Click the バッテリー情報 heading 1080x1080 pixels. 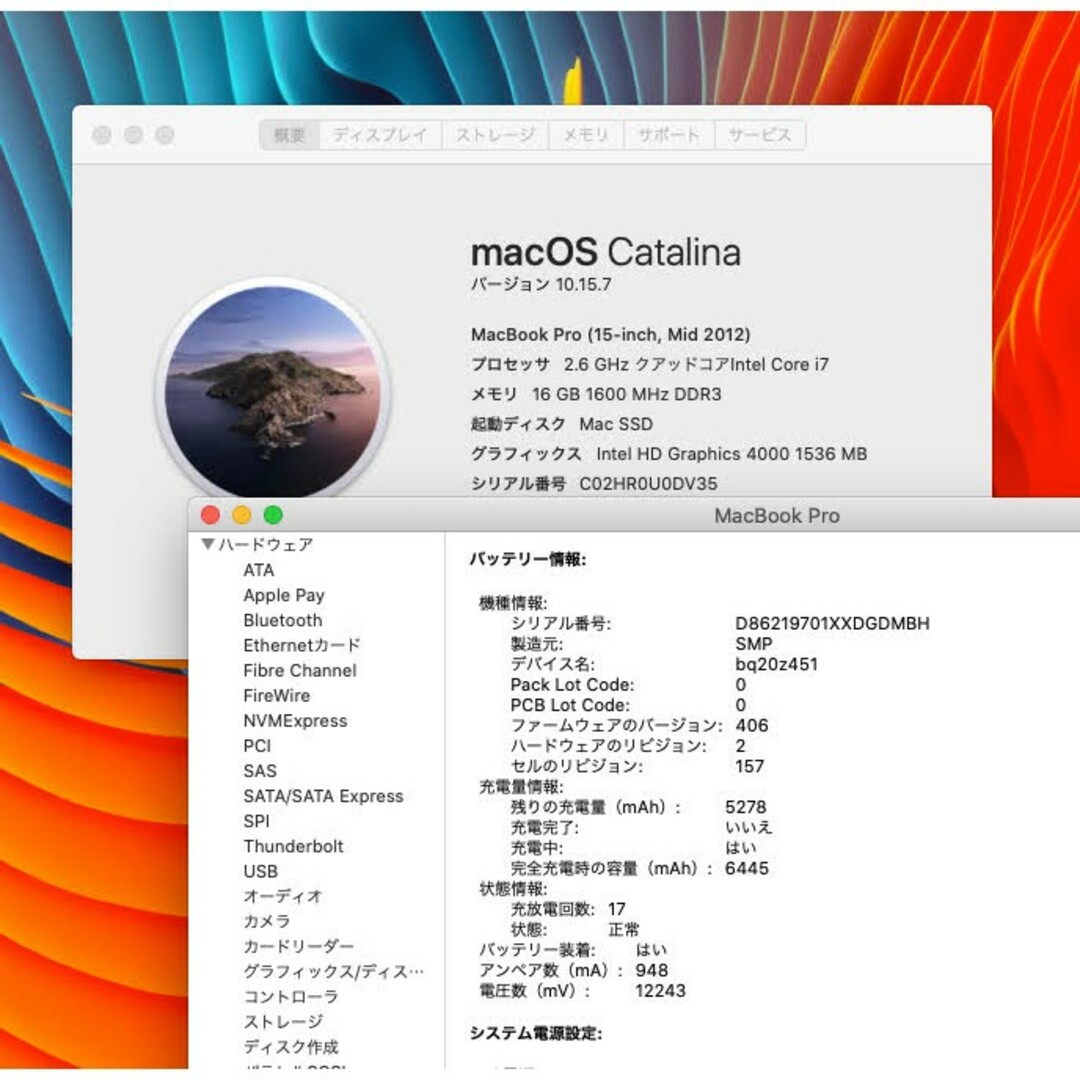528,559
